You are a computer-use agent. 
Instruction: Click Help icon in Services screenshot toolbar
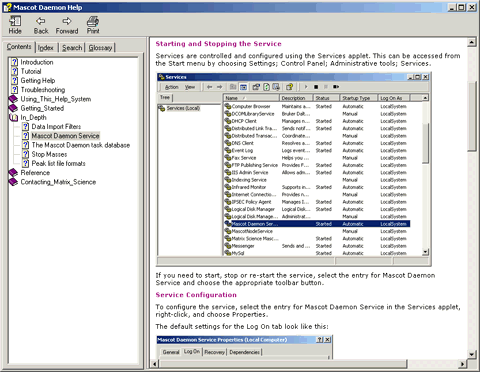pos(289,87)
